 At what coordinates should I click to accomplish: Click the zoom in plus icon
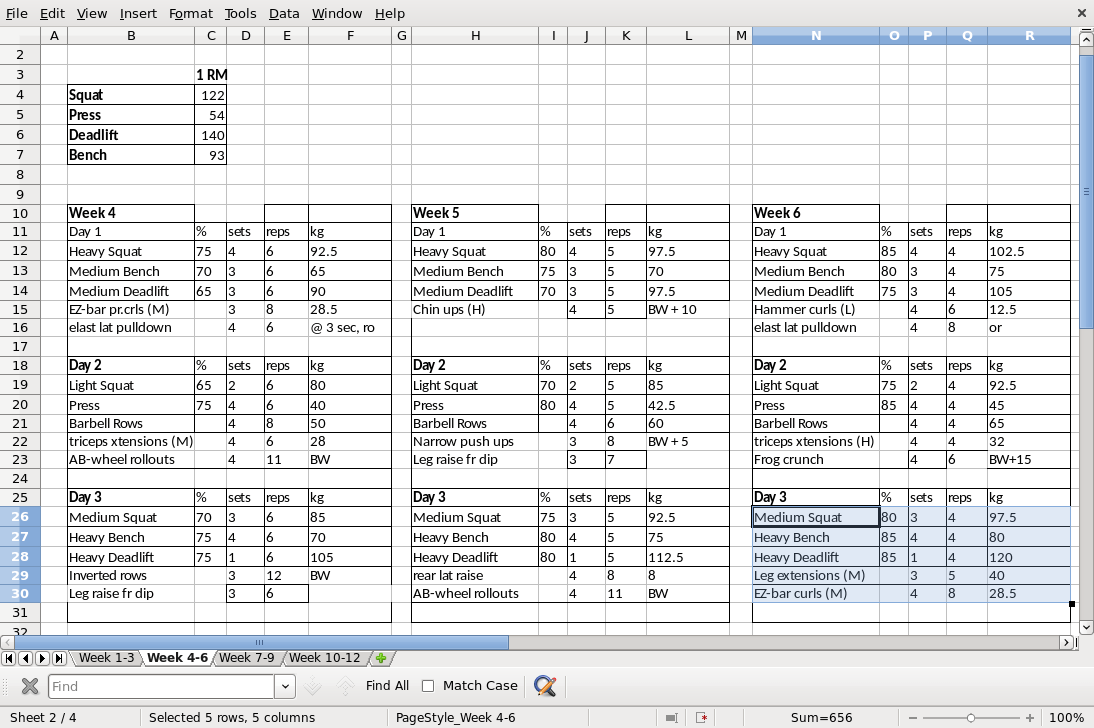pyautogui.click(x=1030, y=717)
